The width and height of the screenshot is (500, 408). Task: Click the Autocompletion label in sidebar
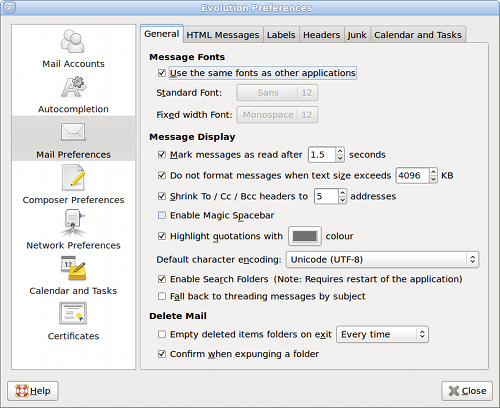coord(73,109)
